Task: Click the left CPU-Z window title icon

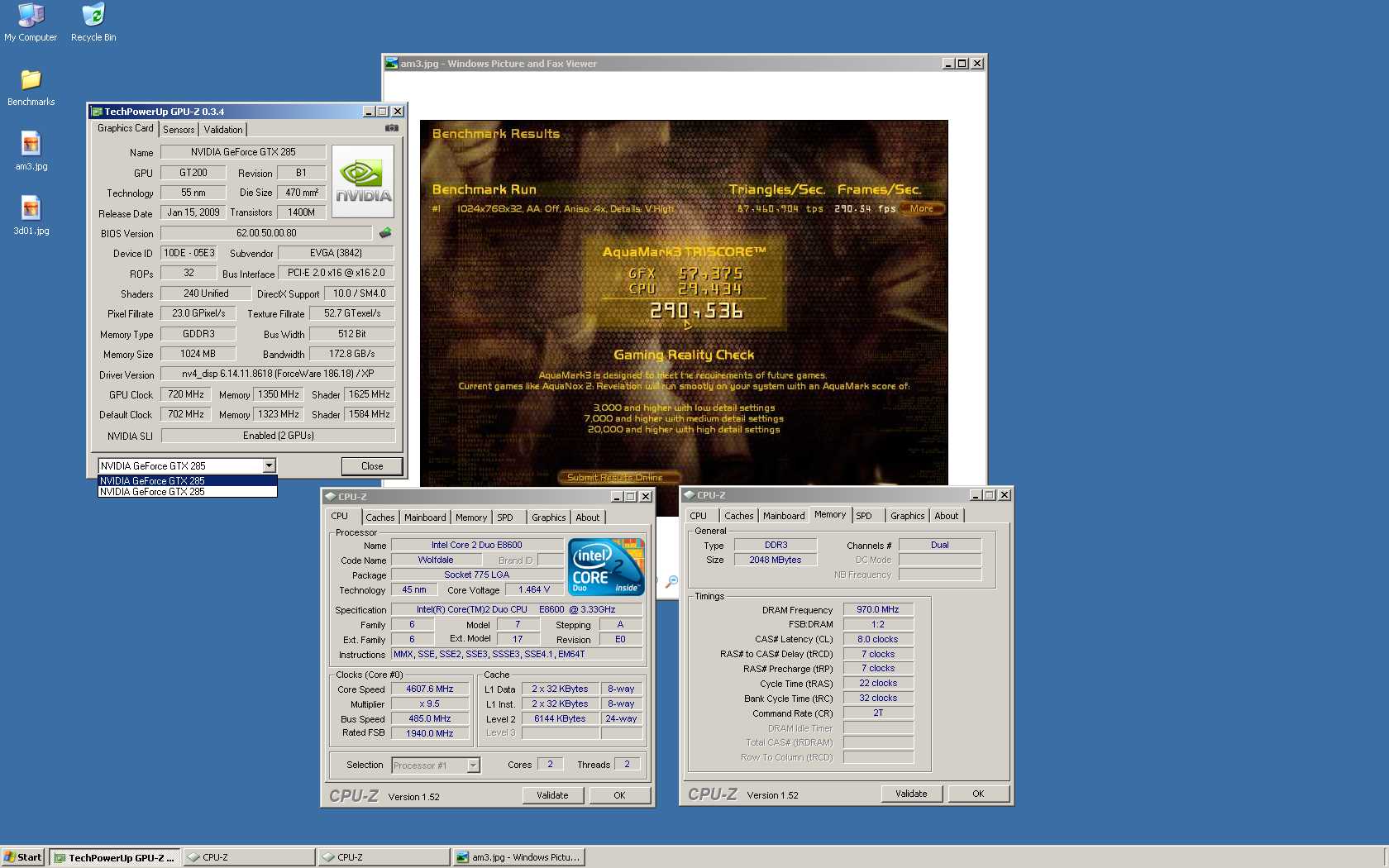Action: point(330,497)
